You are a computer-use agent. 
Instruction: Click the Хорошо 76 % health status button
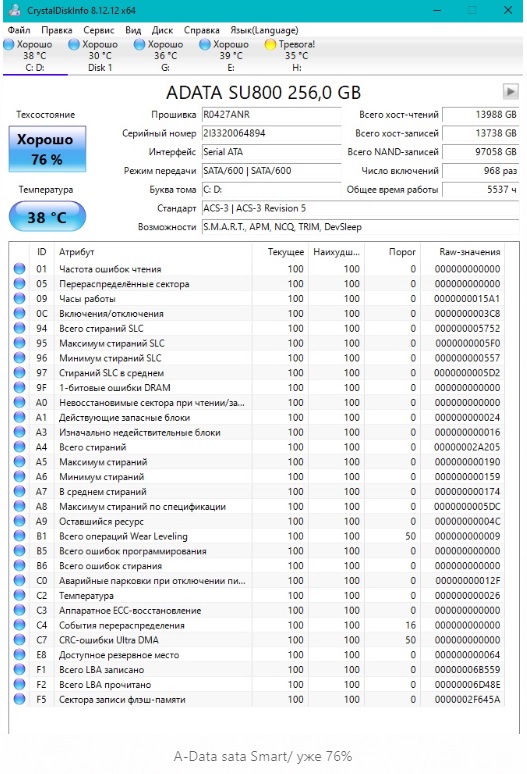[x=47, y=149]
